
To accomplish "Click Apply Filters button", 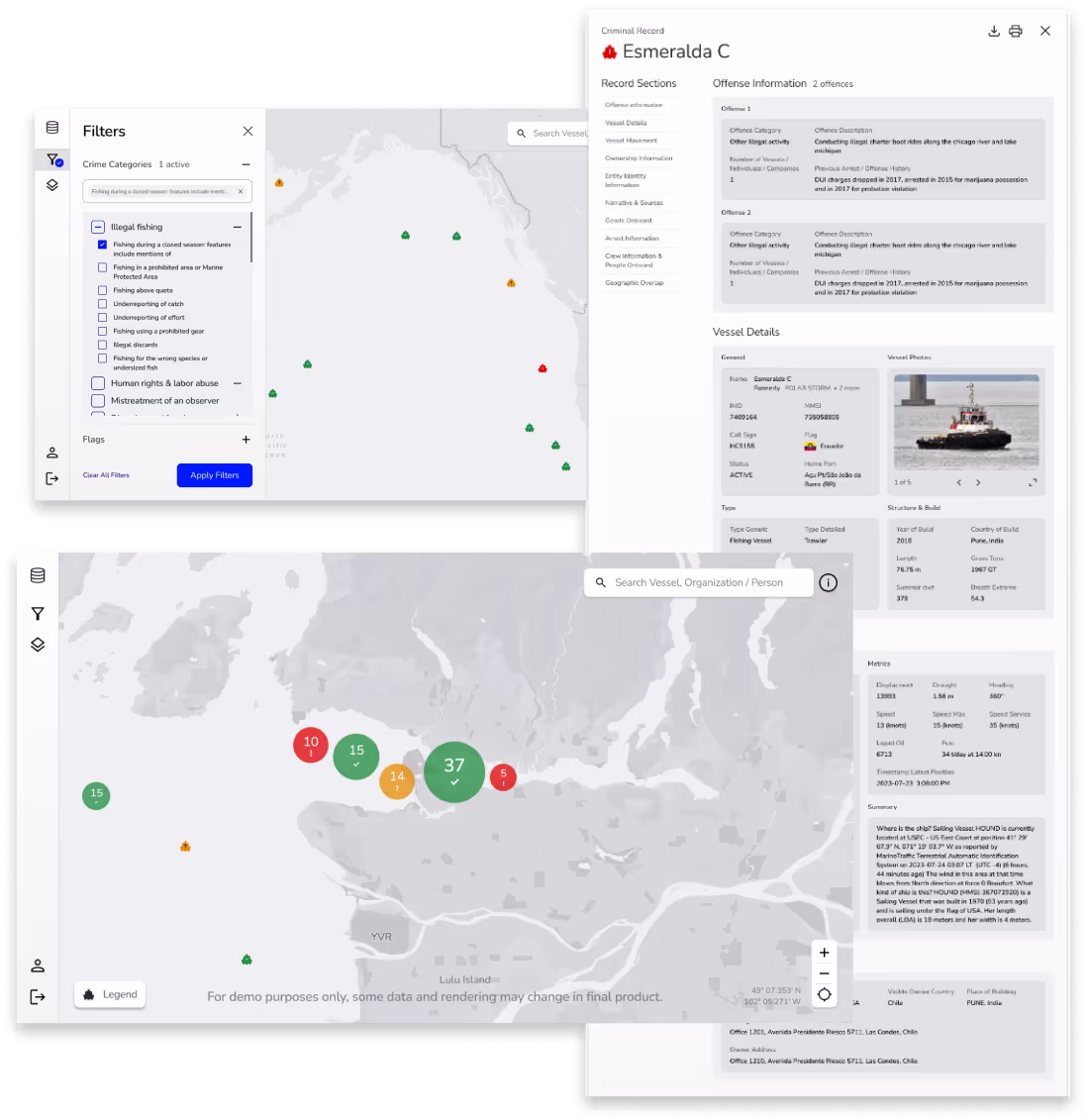I will coord(214,475).
